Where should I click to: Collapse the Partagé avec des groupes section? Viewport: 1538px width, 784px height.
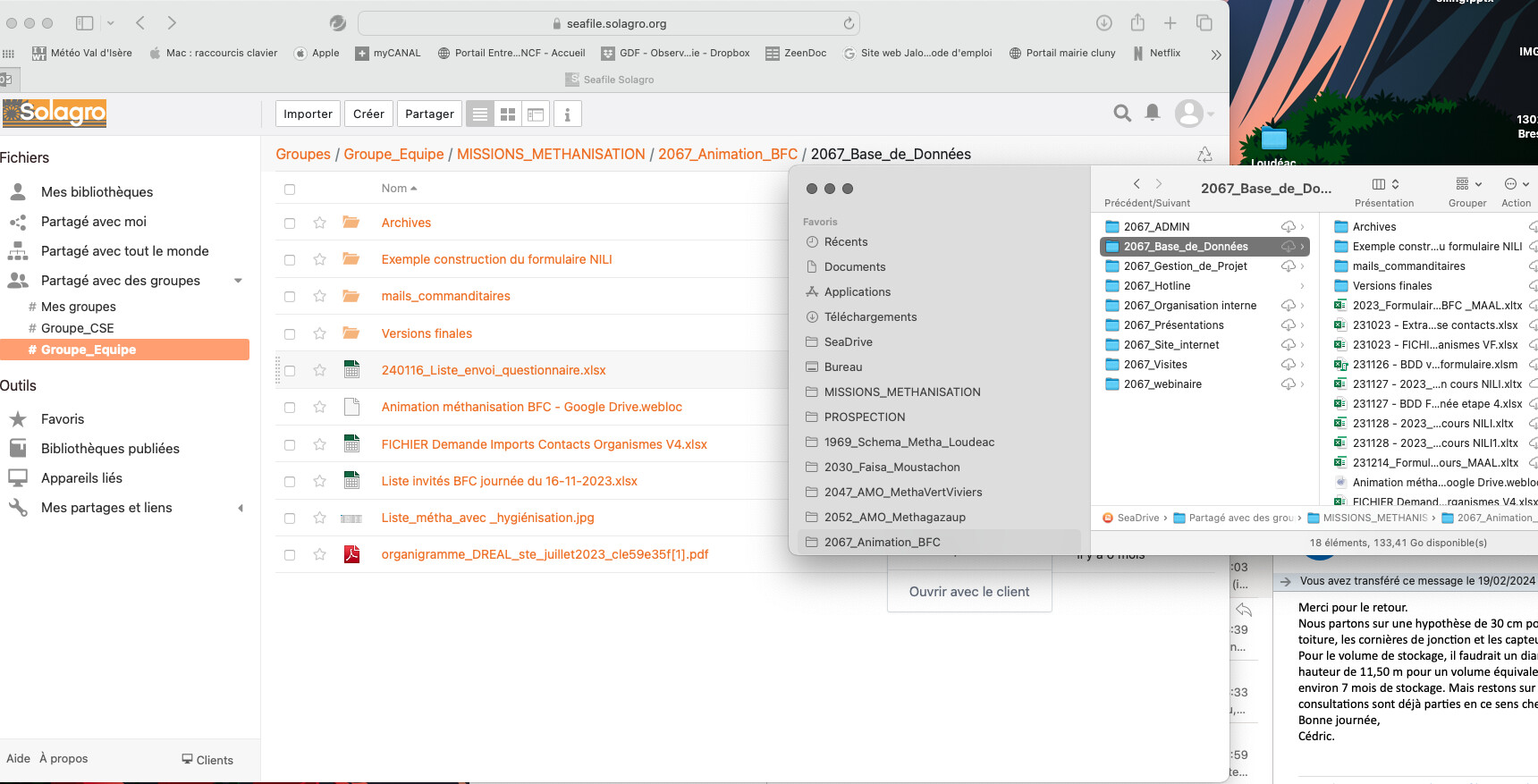[238, 281]
